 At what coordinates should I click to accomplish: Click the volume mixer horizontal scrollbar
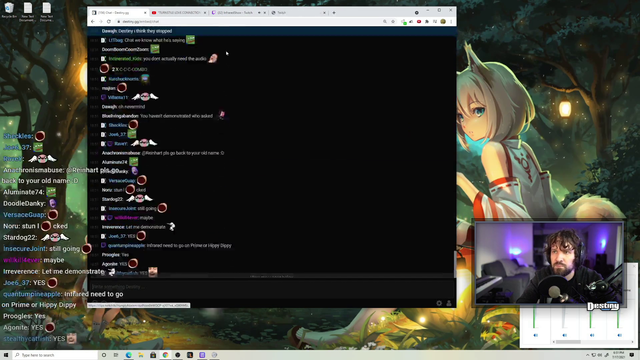point(567,342)
